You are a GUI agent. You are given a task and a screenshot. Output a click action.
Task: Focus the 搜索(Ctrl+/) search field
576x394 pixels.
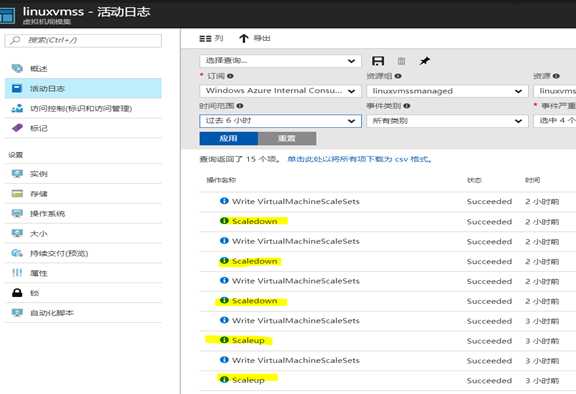click(83, 40)
